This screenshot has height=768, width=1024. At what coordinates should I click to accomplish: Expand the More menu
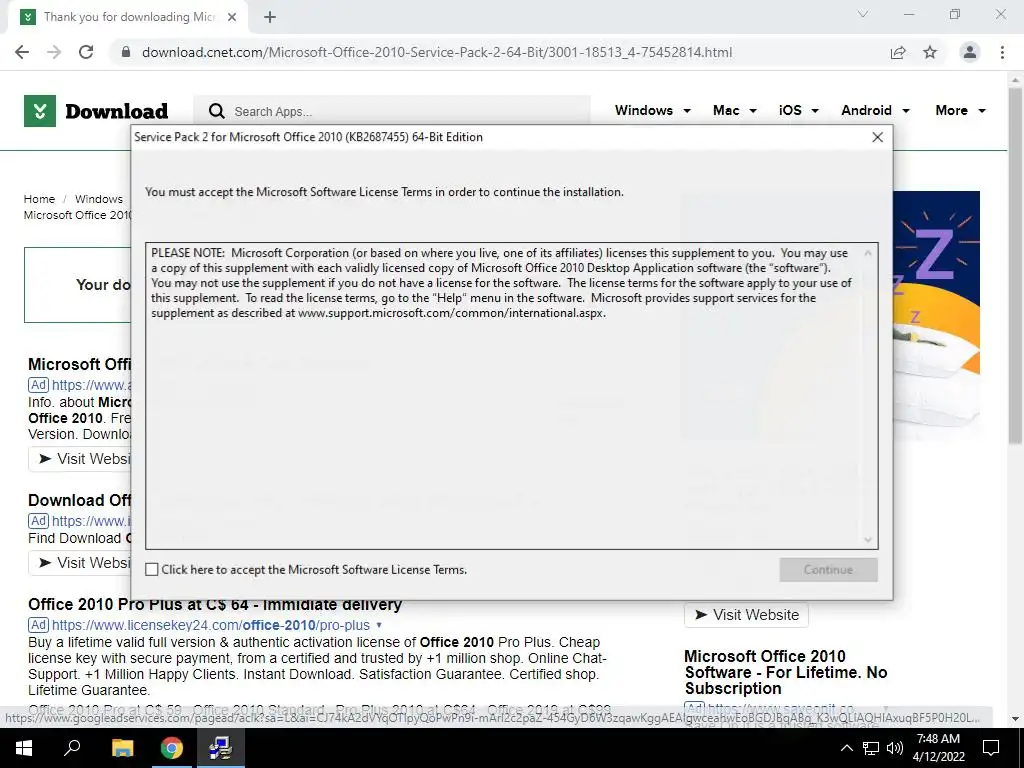960,110
